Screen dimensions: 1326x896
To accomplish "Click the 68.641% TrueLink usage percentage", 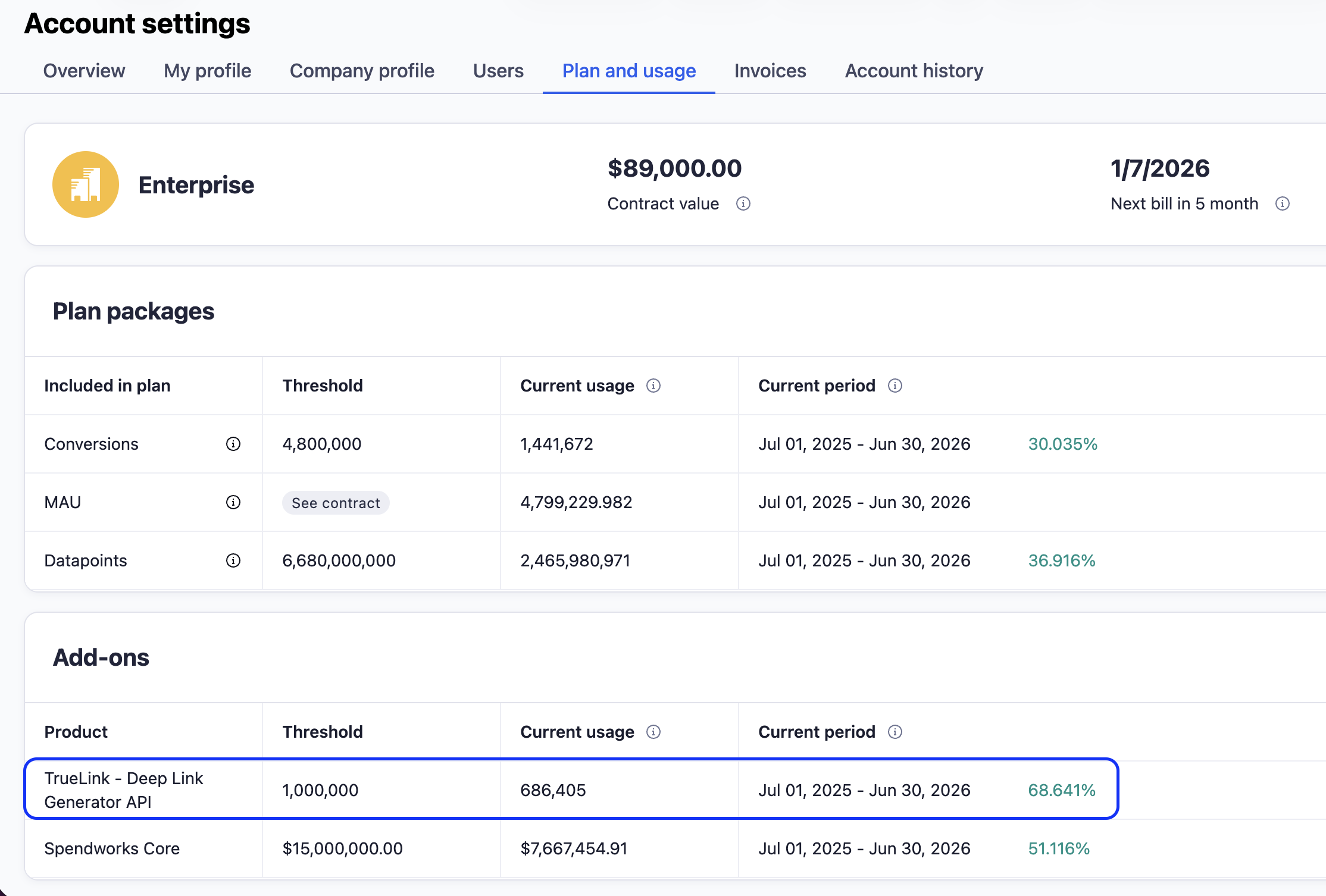I will coord(1062,790).
